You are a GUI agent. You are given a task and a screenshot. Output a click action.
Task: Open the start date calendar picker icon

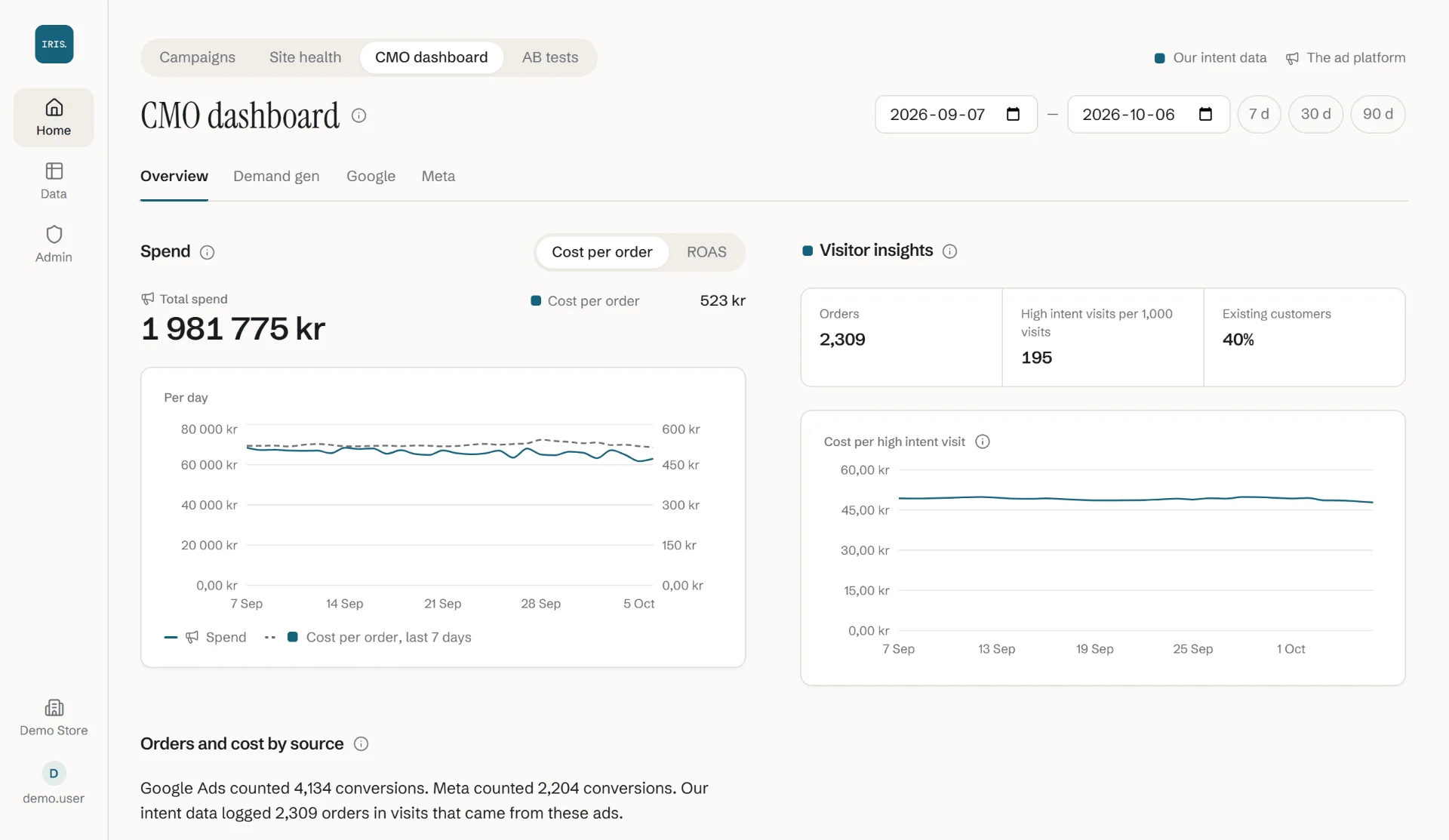tap(1014, 114)
